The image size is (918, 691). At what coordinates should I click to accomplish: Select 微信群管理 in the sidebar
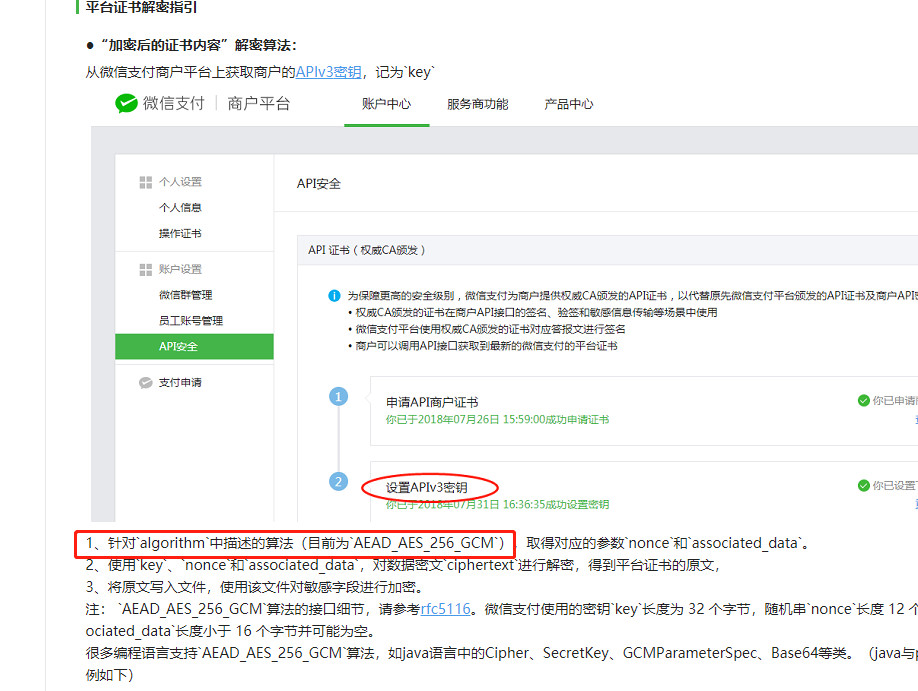click(x=186, y=295)
